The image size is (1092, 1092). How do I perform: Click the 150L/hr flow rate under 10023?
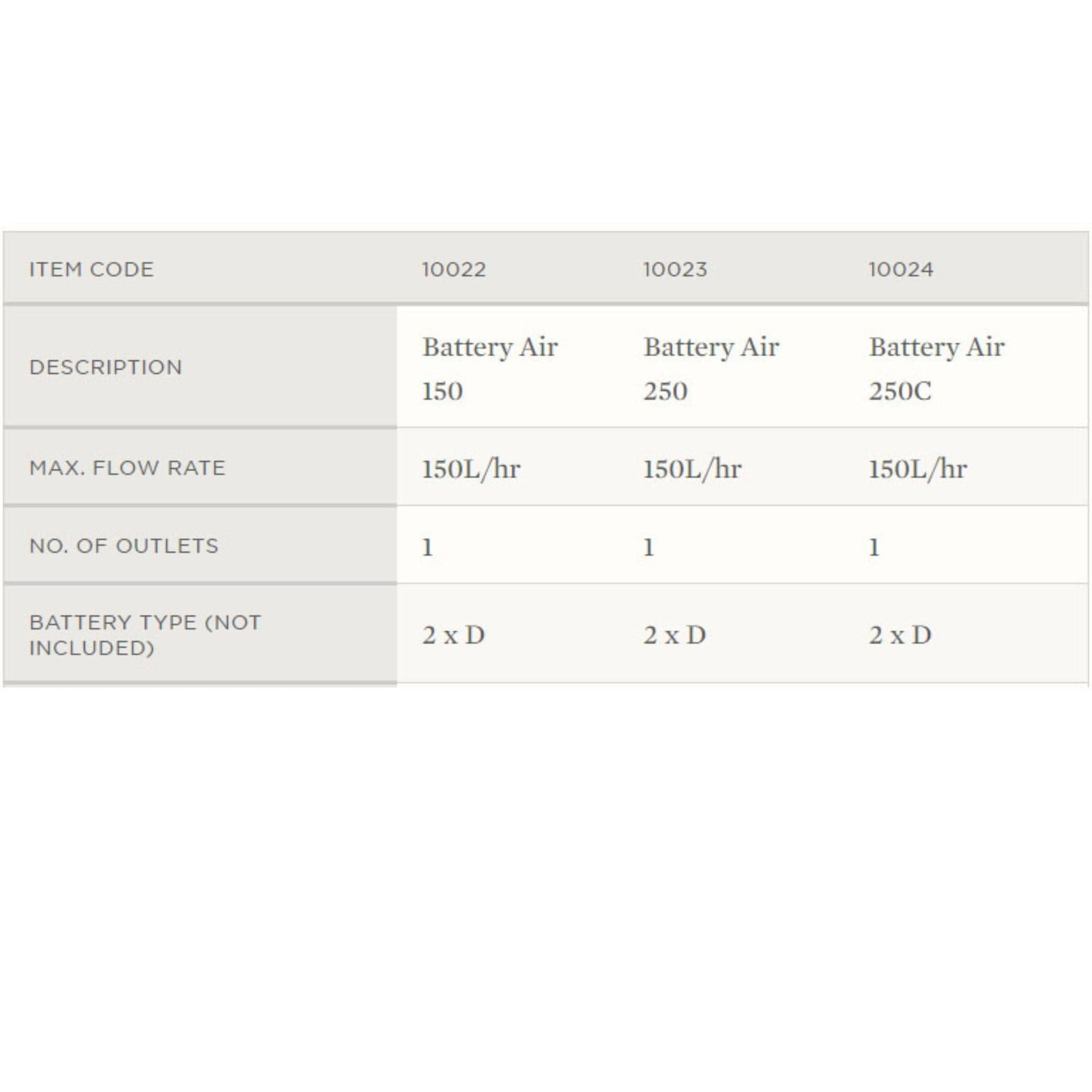click(x=692, y=469)
